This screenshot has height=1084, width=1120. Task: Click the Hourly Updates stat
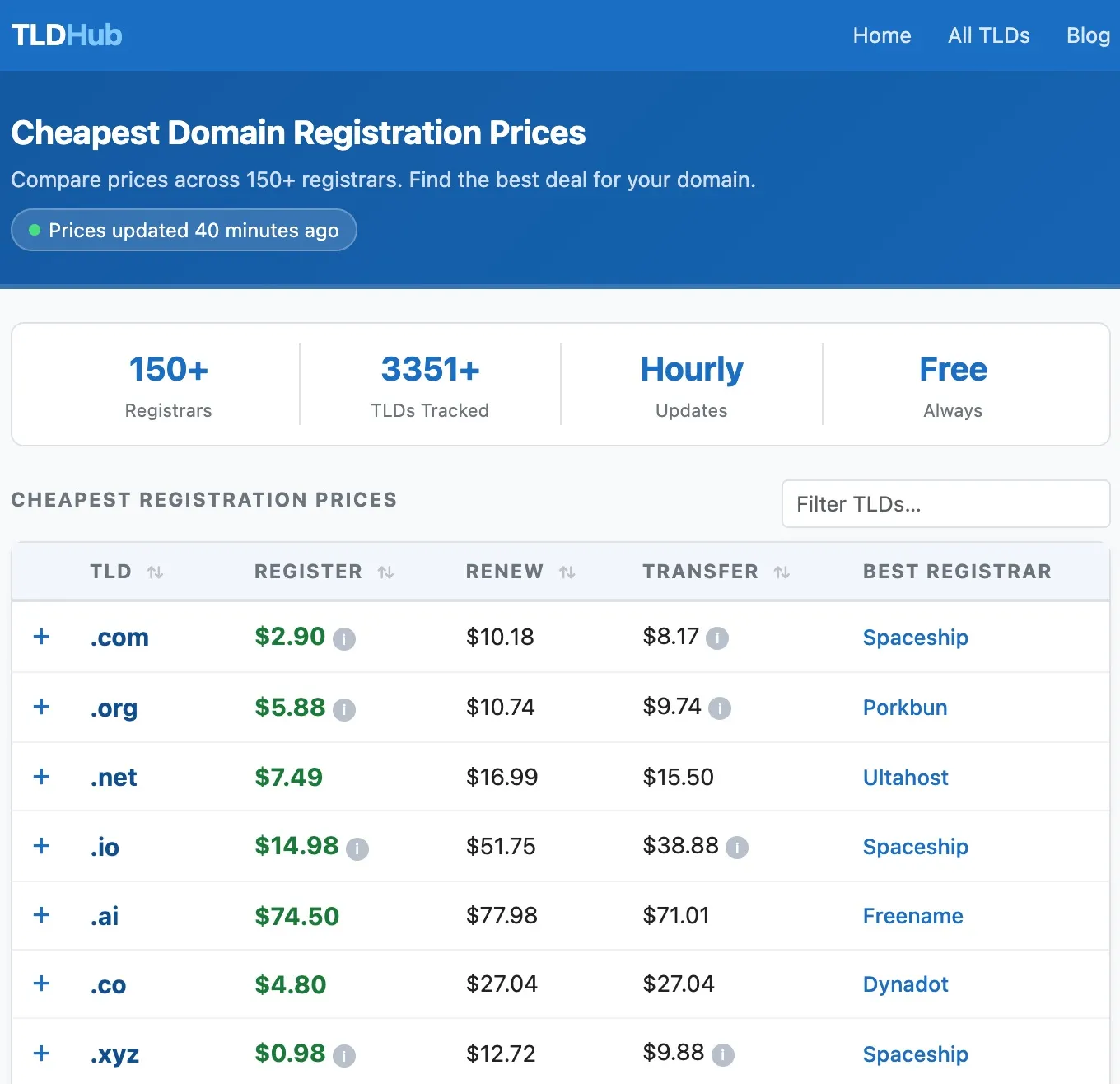pos(692,385)
